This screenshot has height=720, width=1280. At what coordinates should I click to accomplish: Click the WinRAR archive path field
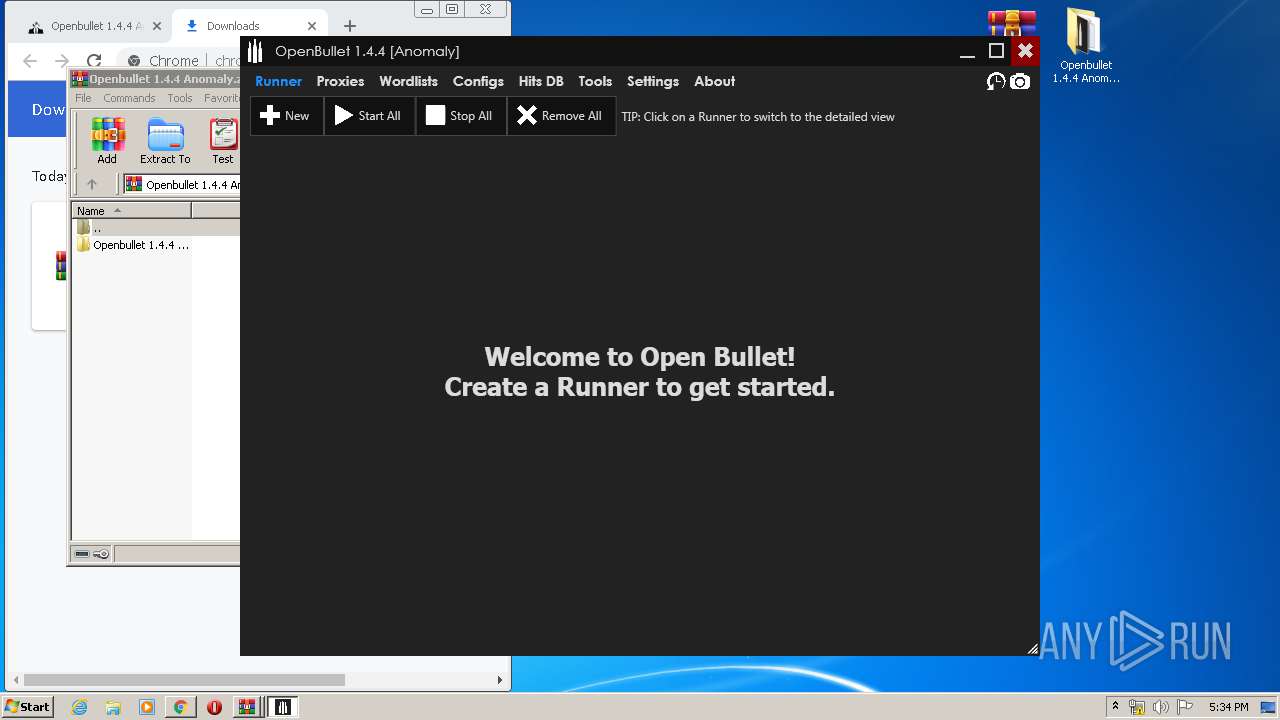(x=181, y=184)
